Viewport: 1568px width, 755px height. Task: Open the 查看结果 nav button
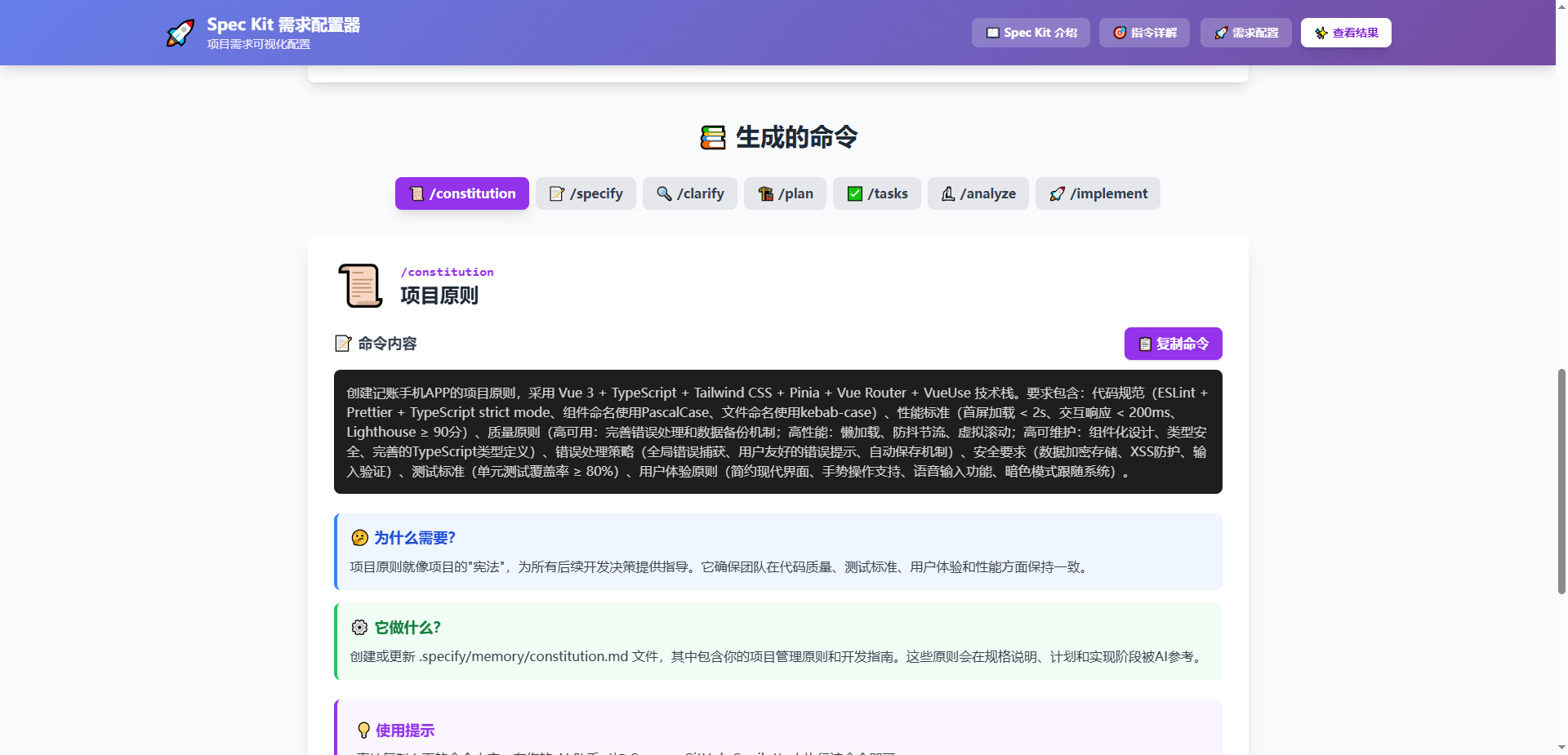click(x=1346, y=33)
